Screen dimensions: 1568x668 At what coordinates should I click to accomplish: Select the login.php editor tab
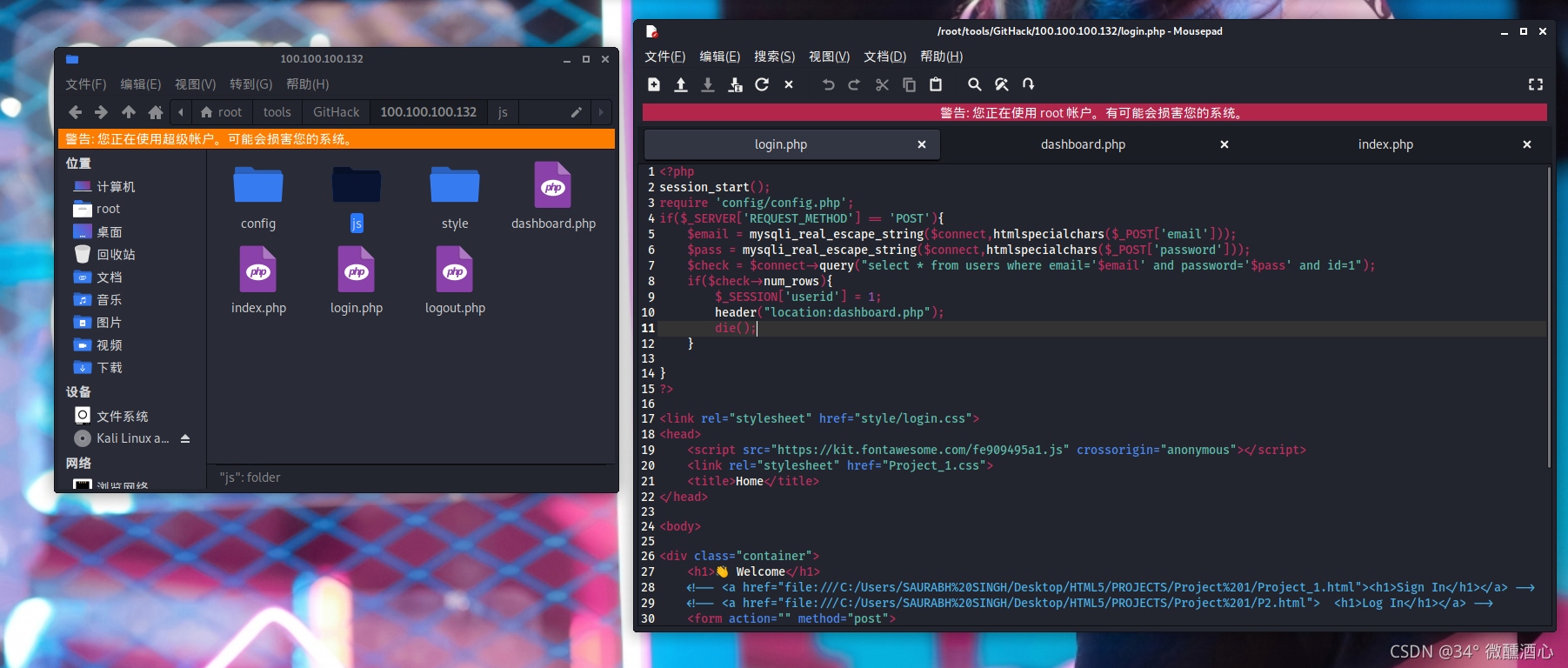point(781,144)
